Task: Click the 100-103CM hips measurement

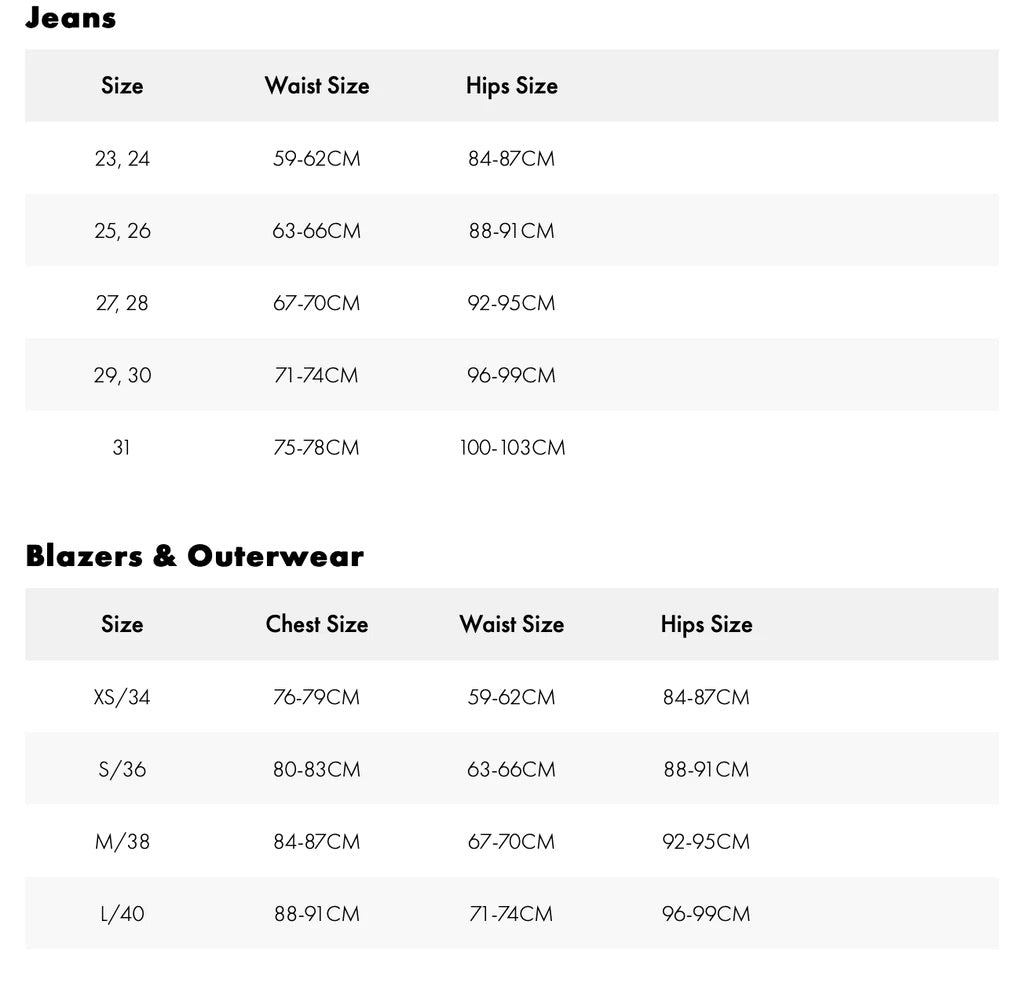Action: click(512, 447)
